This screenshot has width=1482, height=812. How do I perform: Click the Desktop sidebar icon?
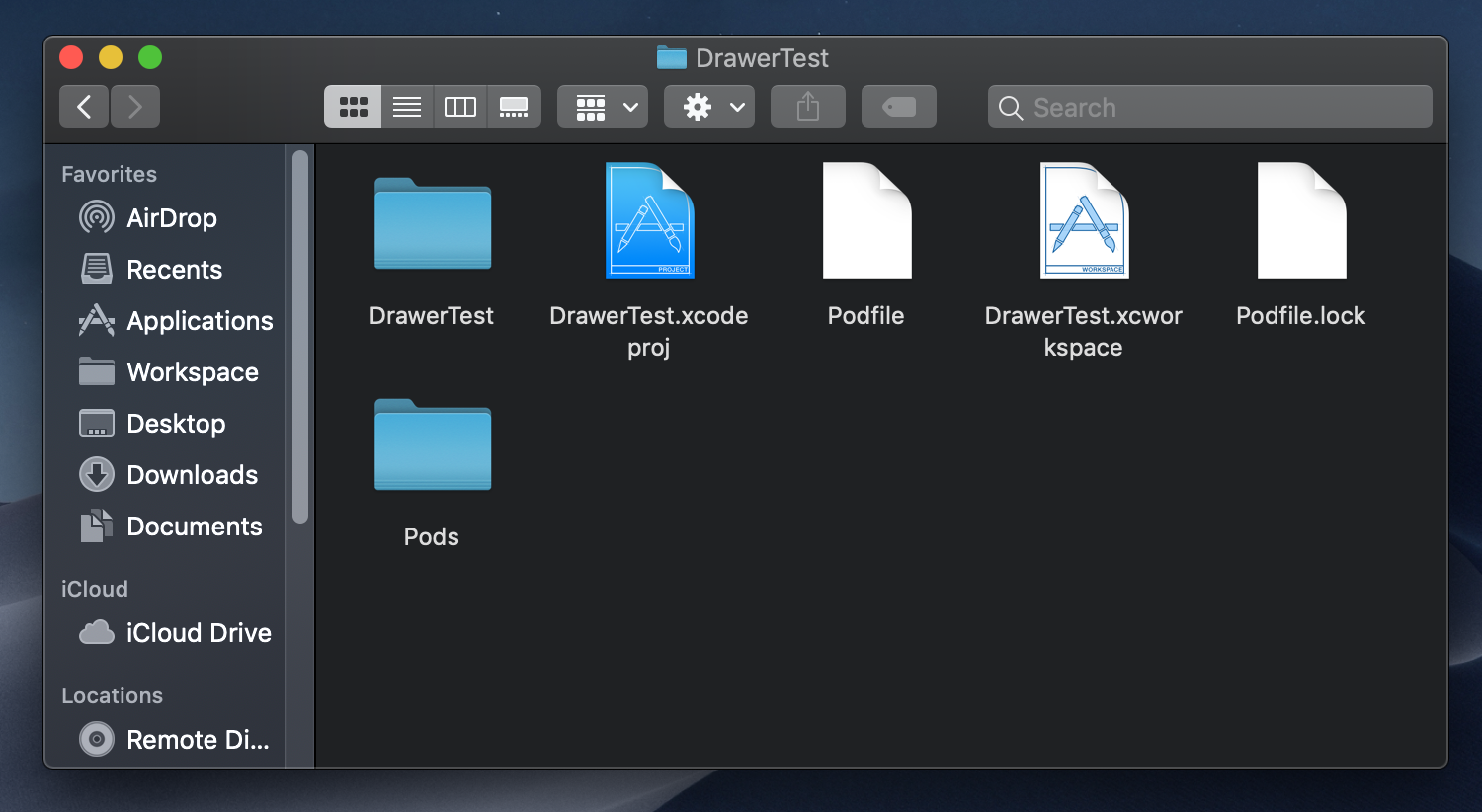click(x=97, y=423)
